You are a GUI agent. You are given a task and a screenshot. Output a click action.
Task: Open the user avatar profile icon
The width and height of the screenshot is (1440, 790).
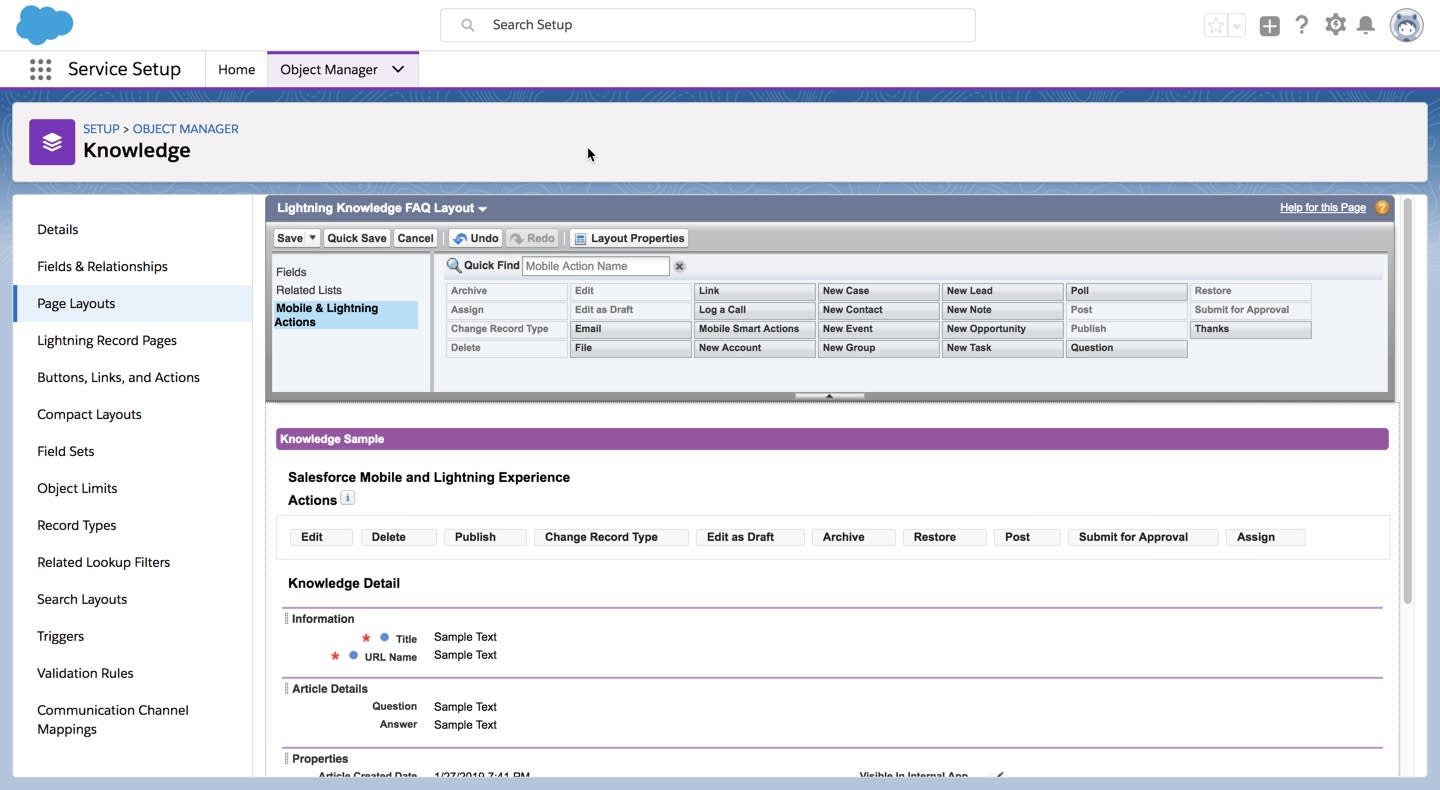click(1405, 24)
